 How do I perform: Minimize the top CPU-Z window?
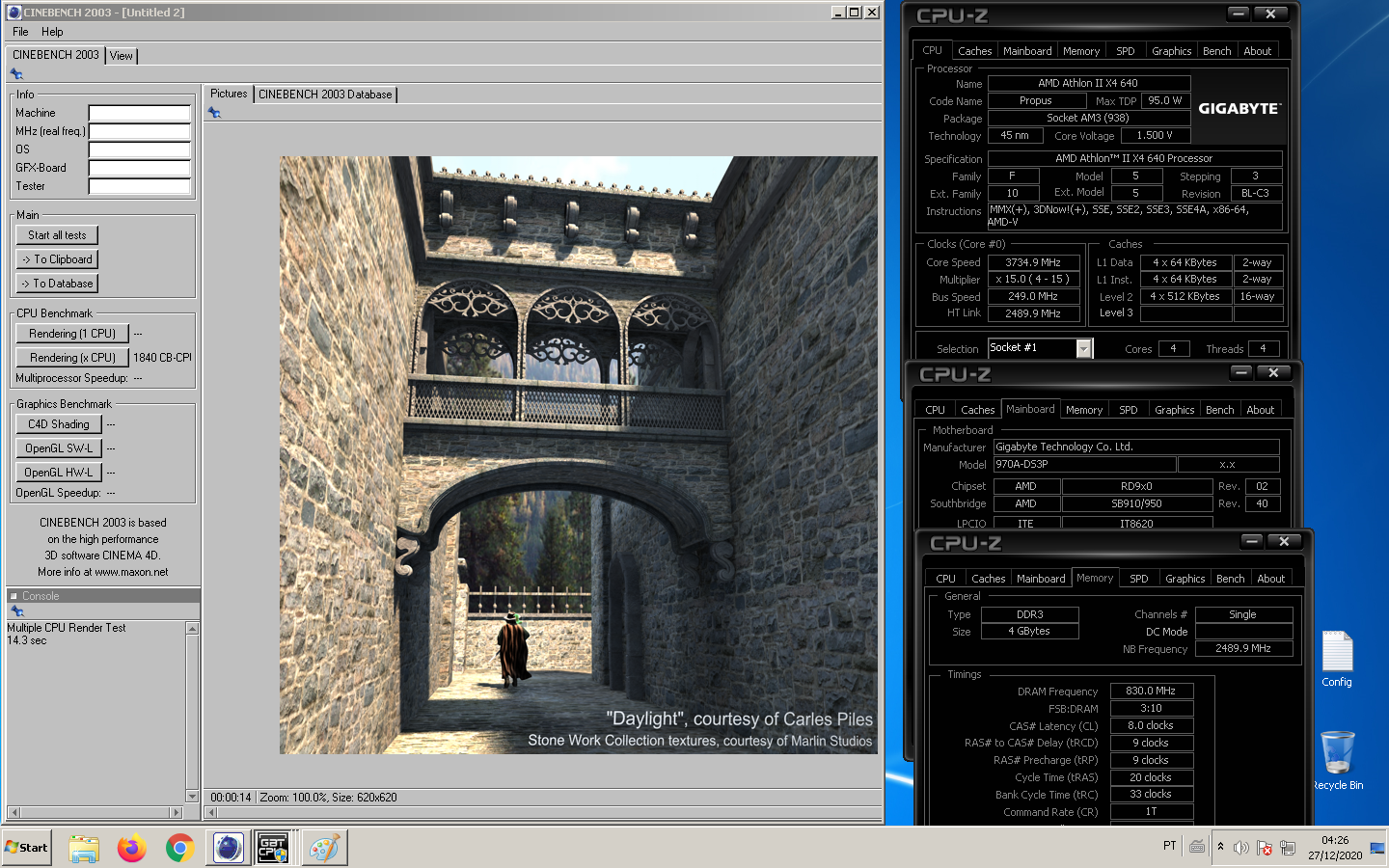pos(1239,14)
